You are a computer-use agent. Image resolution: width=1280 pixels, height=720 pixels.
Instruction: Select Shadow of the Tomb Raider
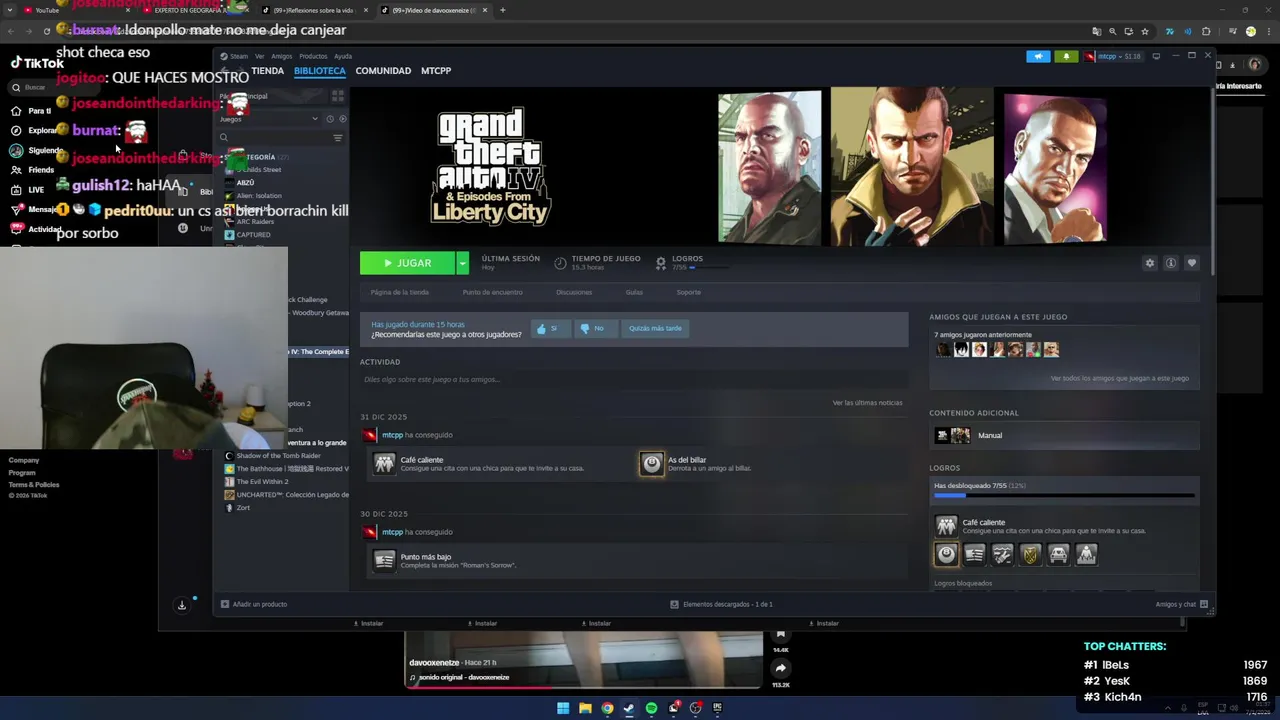click(x=278, y=456)
